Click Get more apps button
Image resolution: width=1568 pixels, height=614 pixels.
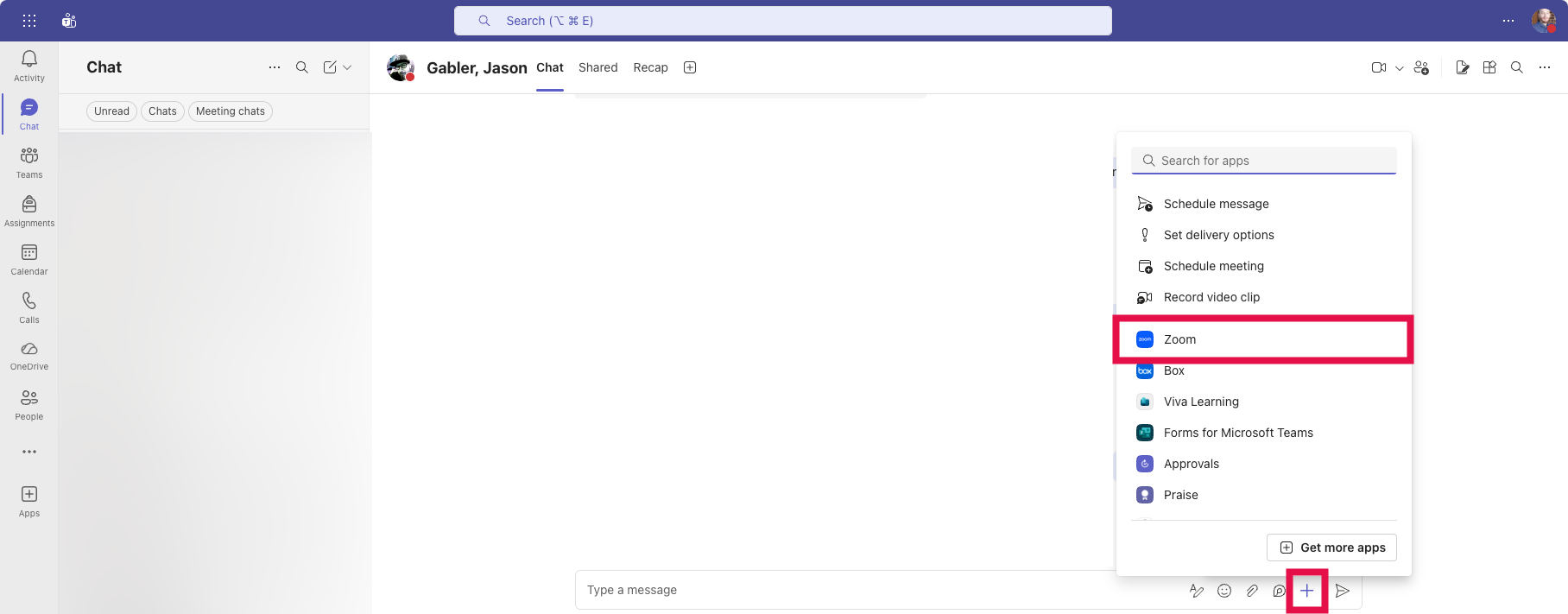click(1331, 548)
